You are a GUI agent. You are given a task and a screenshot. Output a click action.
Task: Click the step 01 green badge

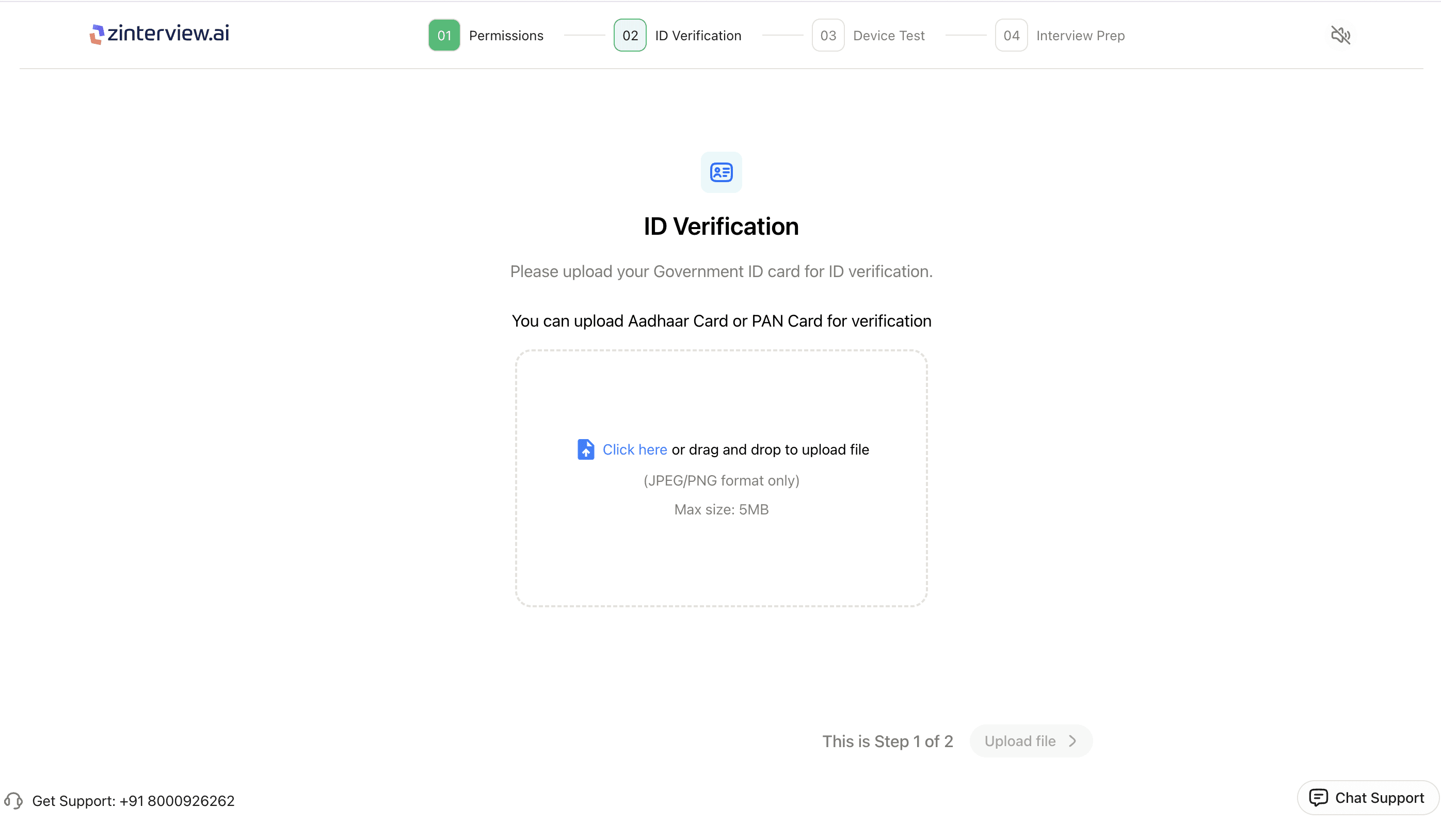(x=444, y=36)
